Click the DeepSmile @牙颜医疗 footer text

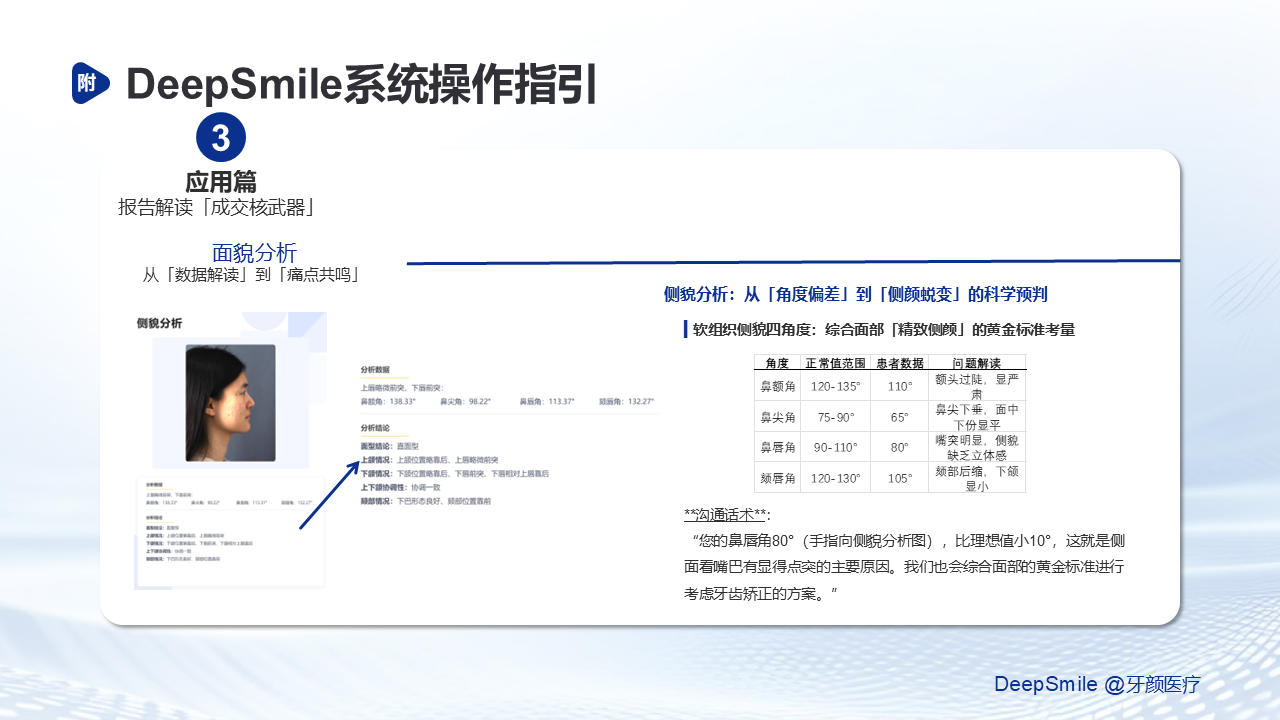(x=1096, y=684)
